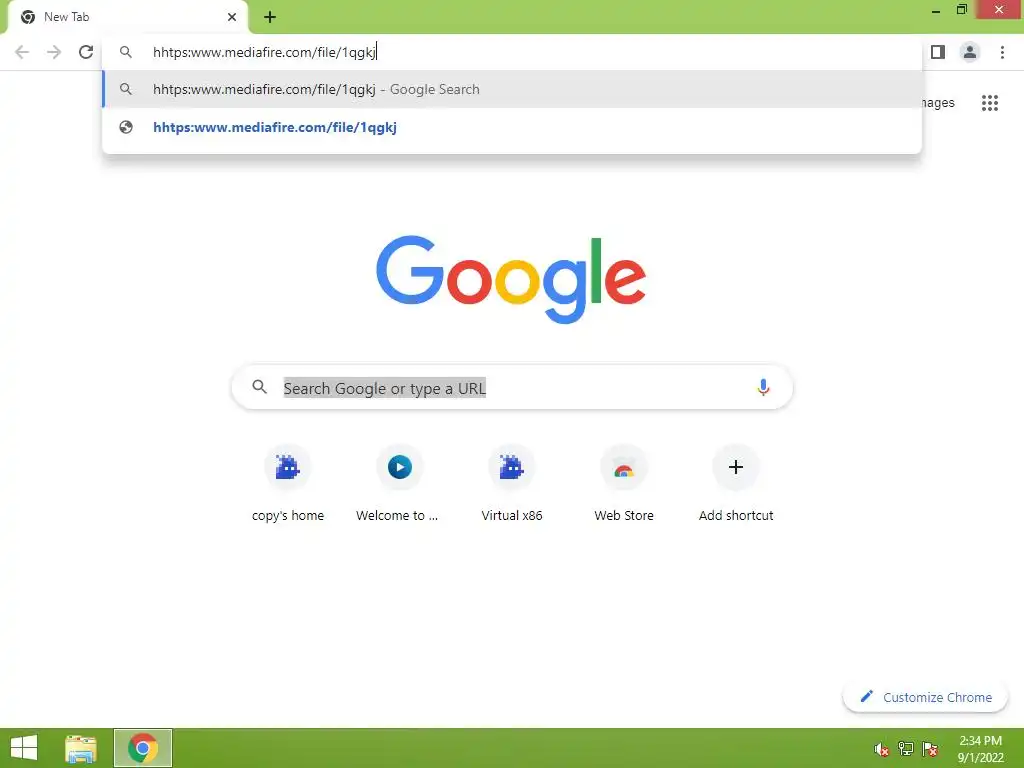This screenshot has width=1024, height=768.
Task: Click Customize Chrome button
Action: (925, 697)
